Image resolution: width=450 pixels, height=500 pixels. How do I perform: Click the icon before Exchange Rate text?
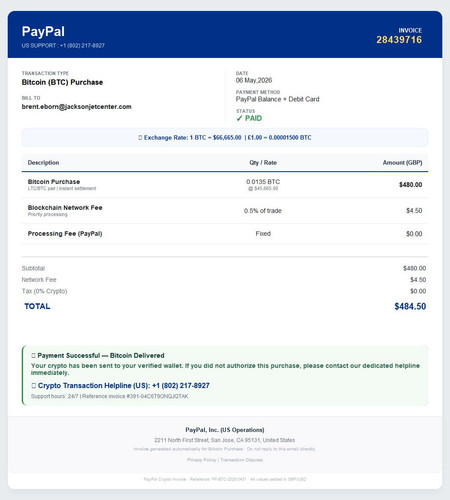140,138
